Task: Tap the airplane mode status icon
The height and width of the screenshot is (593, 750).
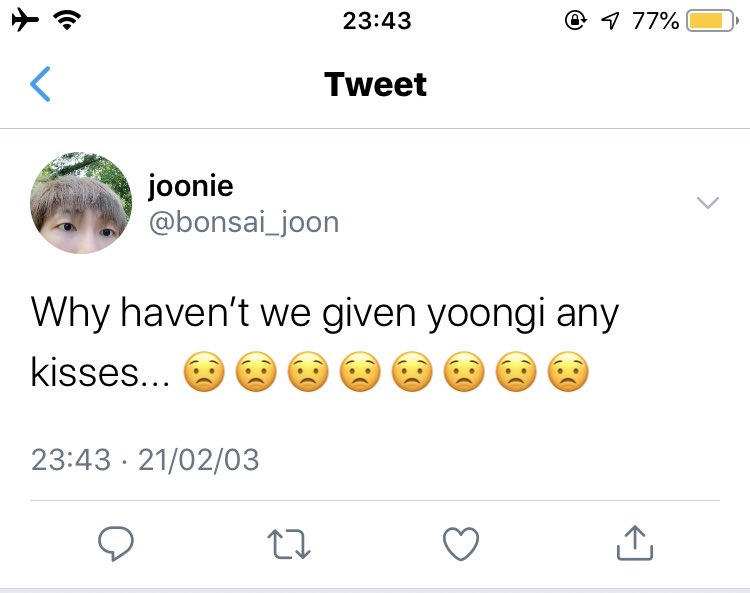Action: 25,21
